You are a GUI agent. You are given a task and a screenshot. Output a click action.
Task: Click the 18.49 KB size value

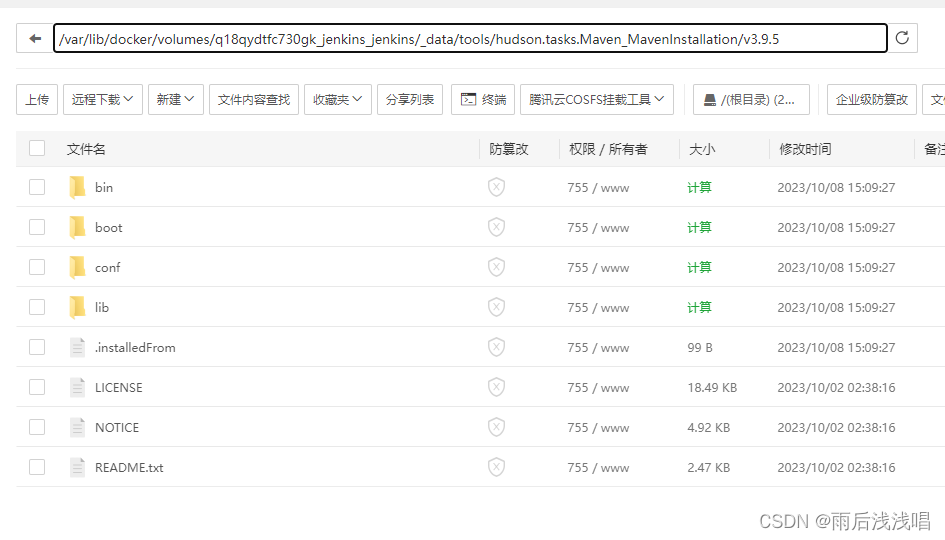(x=712, y=388)
